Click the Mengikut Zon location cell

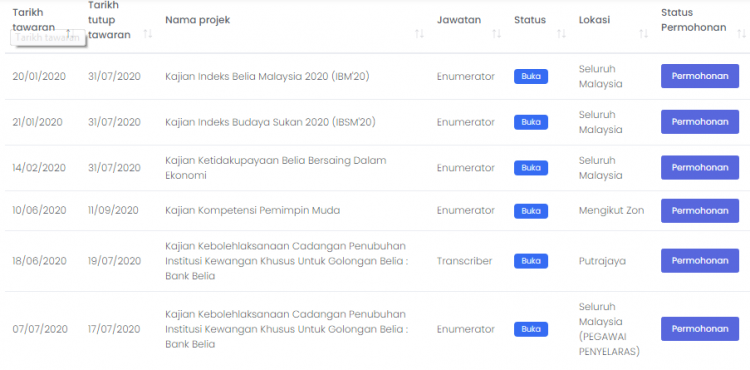click(x=611, y=211)
